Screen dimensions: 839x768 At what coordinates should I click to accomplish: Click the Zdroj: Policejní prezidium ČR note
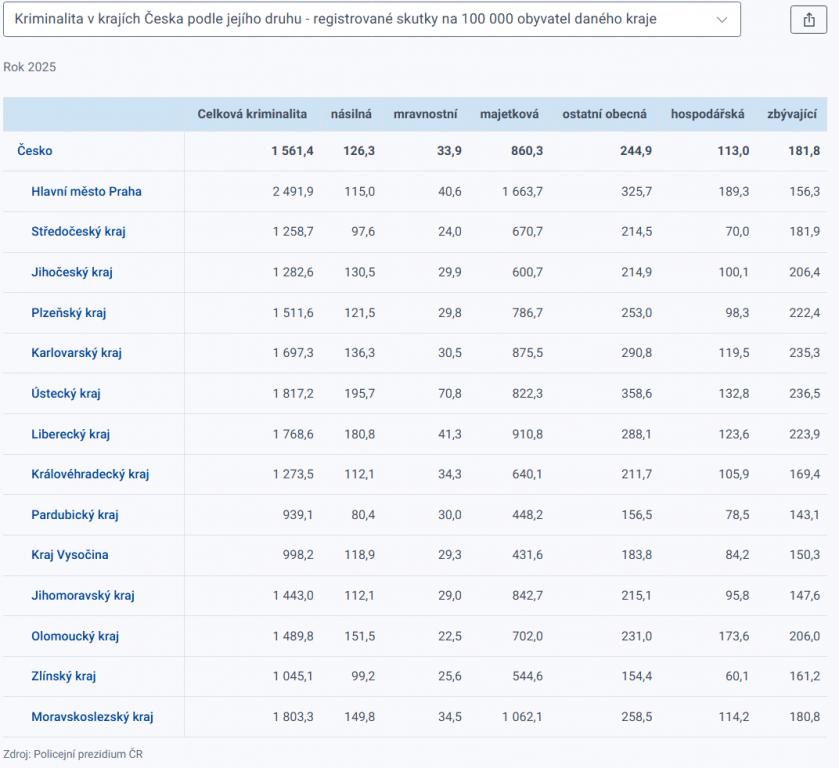(73, 754)
